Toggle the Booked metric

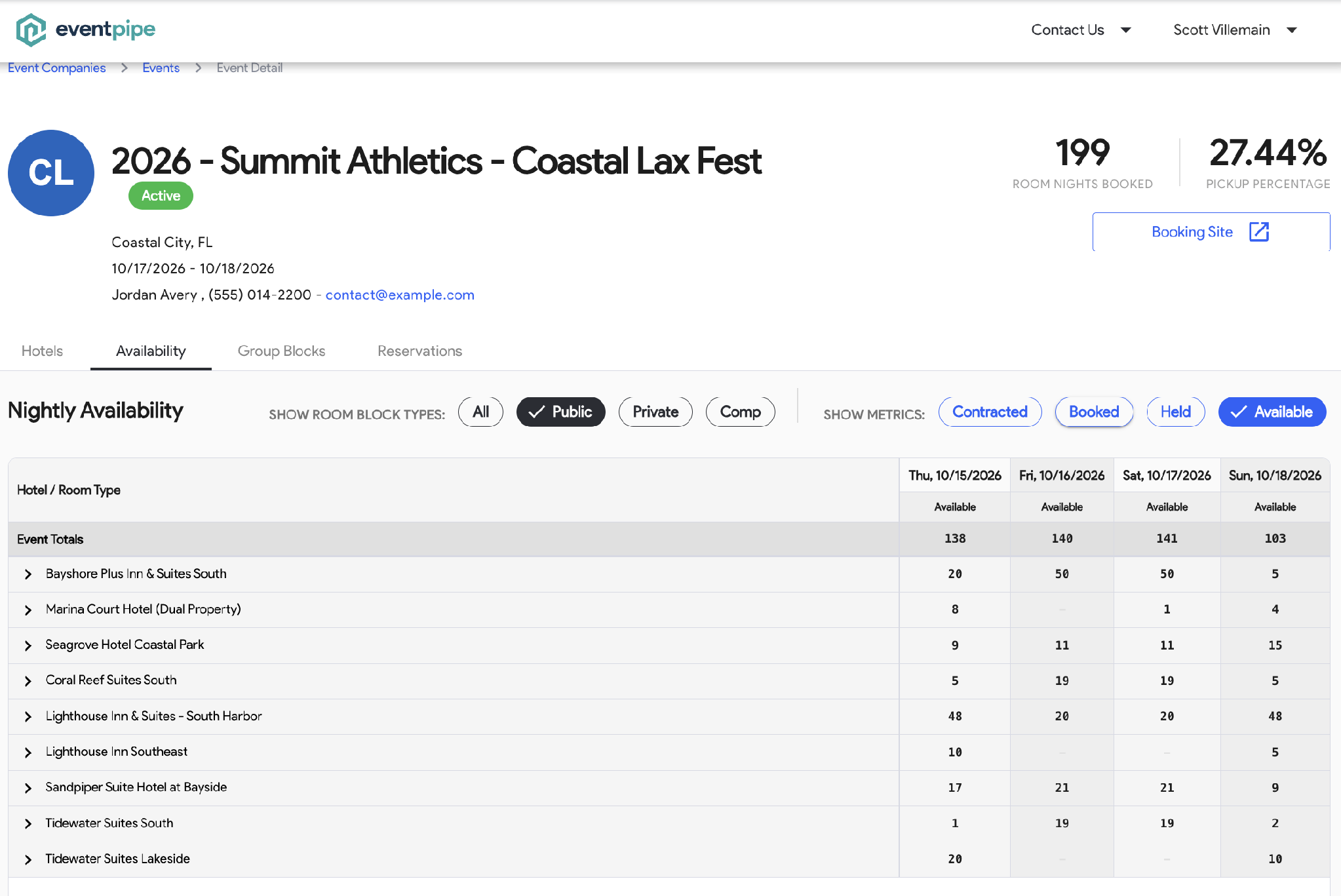(1094, 412)
